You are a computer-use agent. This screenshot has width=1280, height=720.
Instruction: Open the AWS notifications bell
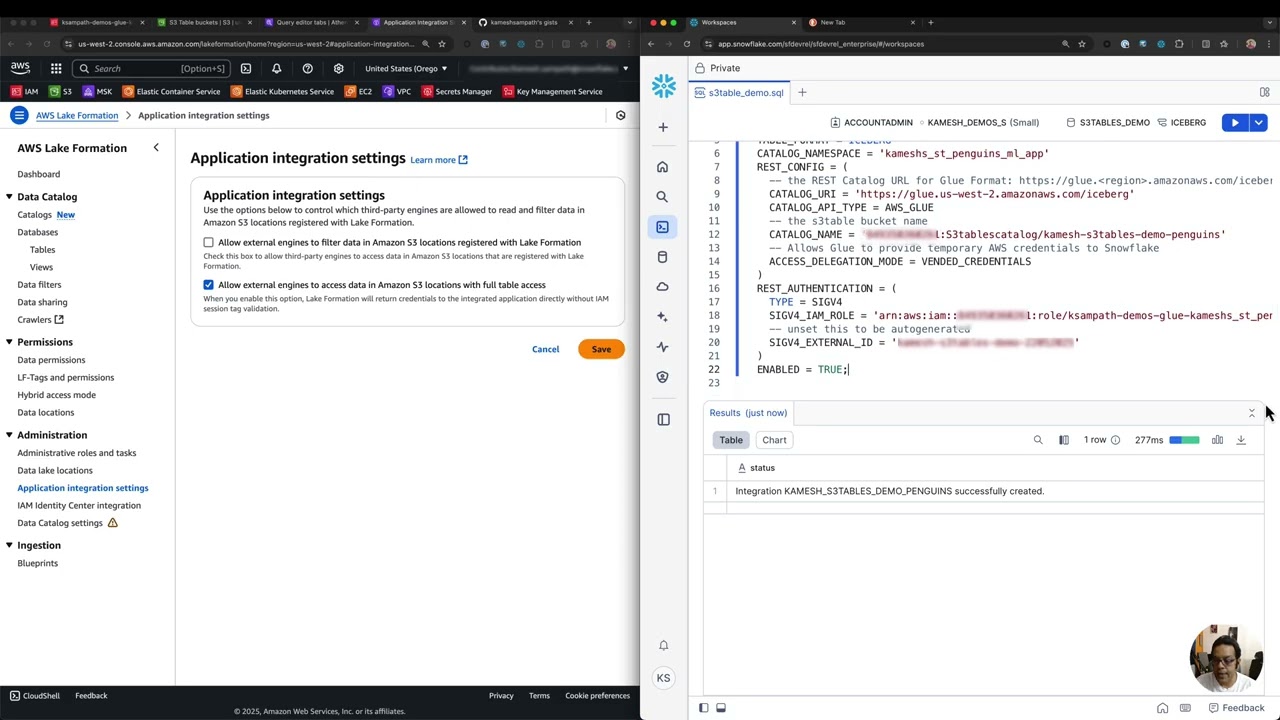pyautogui.click(x=276, y=68)
